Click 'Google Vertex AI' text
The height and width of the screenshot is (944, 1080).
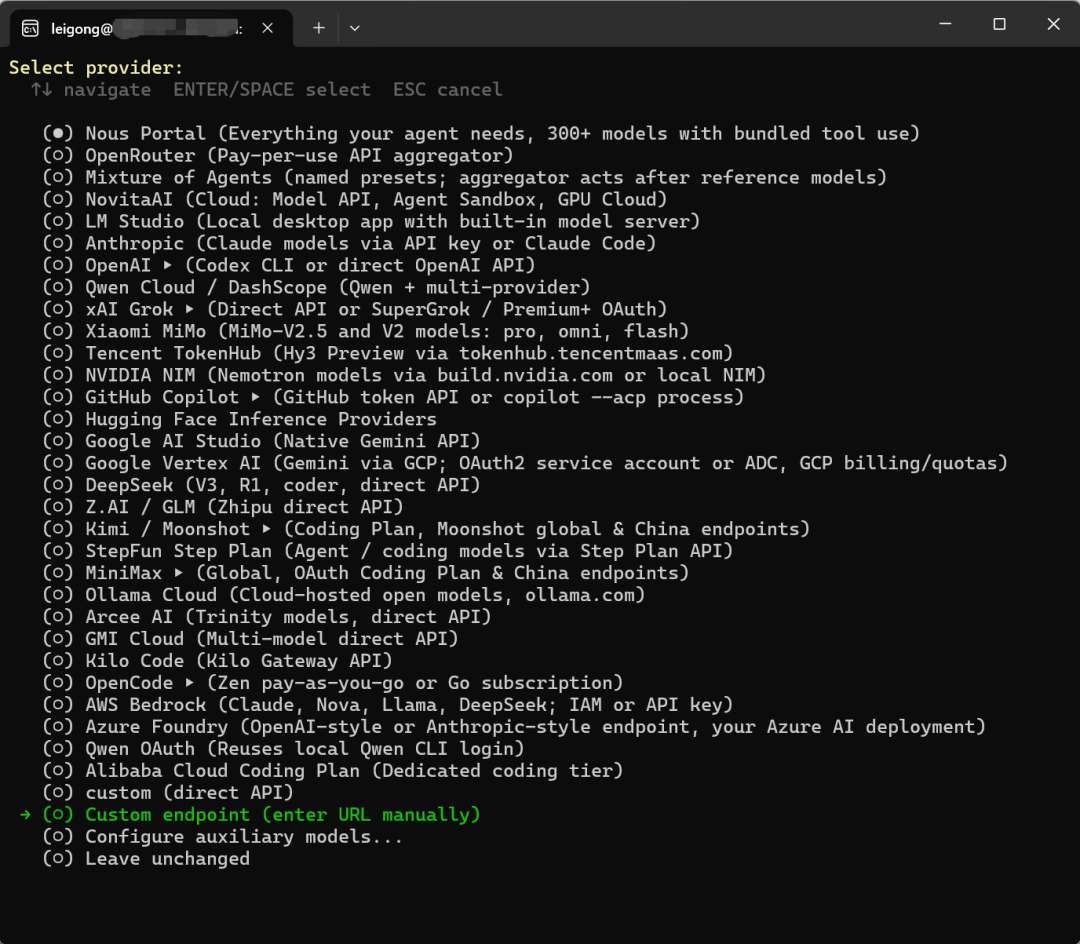pos(173,463)
